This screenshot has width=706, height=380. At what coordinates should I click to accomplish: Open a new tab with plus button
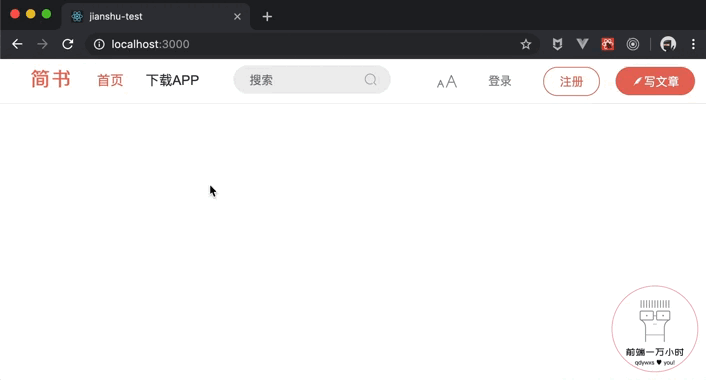click(x=267, y=17)
